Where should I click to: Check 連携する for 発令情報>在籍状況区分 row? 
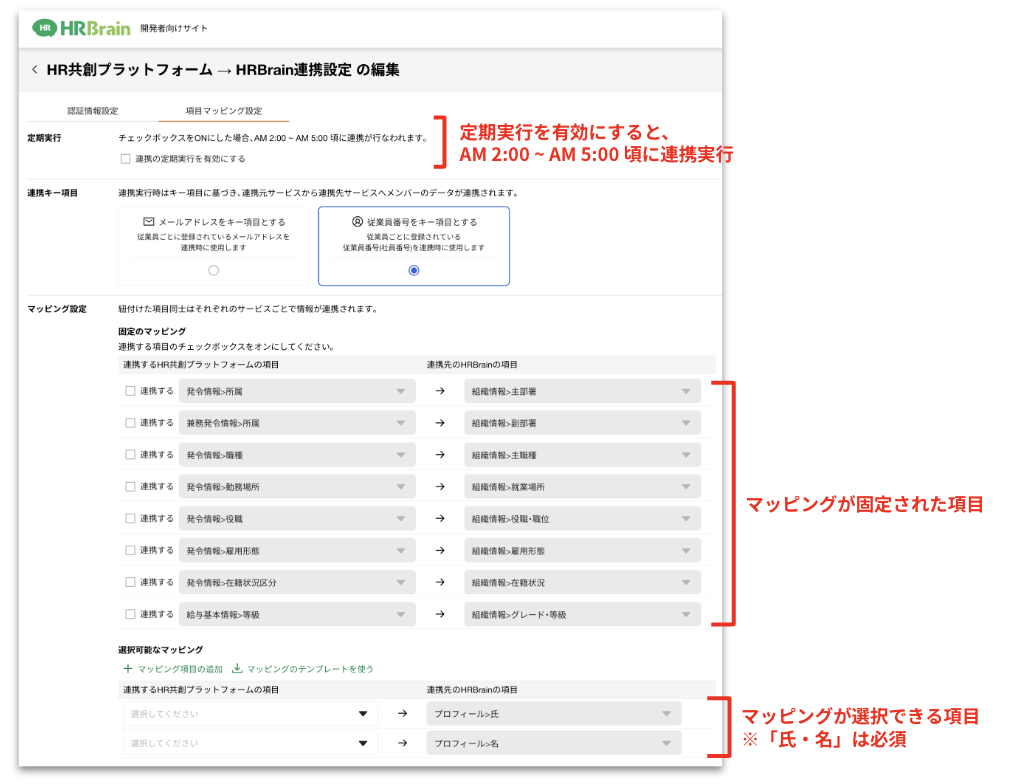pyautogui.click(x=130, y=582)
